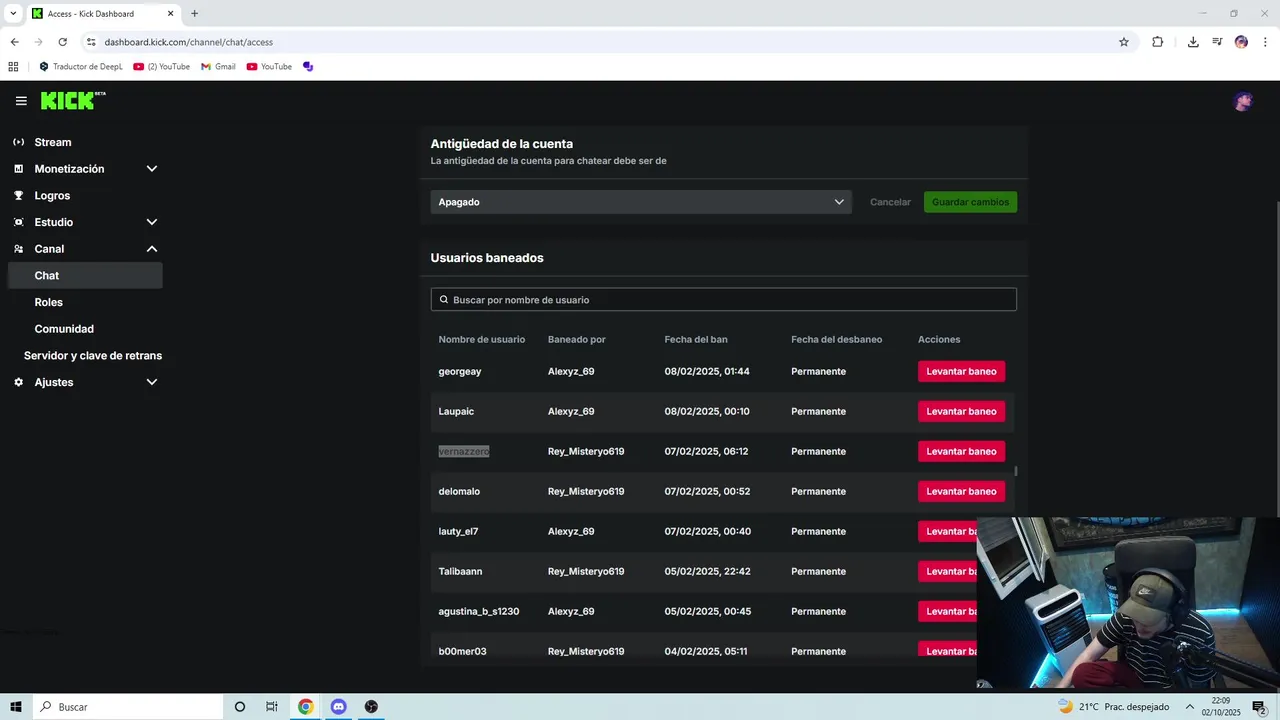
Task: Open the browser downloads icon
Action: coord(1193,42)
